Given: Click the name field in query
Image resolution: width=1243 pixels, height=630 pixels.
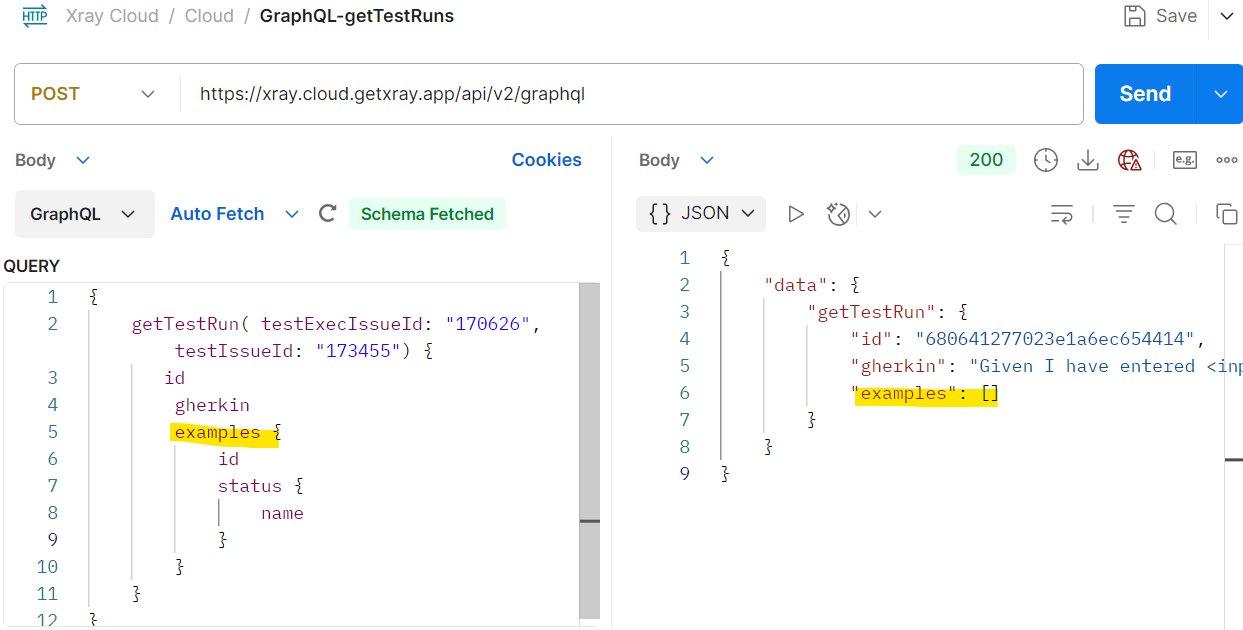Looking at the screenshot, I should pyautogui.click(x=282, y=513).
